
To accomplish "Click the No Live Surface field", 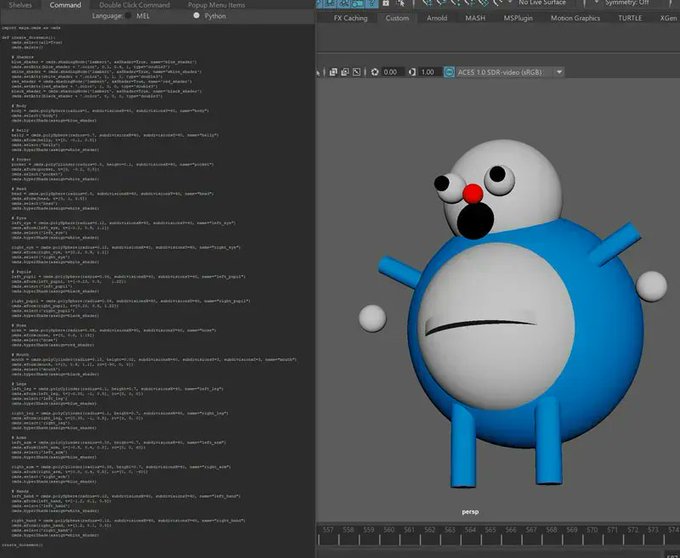I will [542, 3].
